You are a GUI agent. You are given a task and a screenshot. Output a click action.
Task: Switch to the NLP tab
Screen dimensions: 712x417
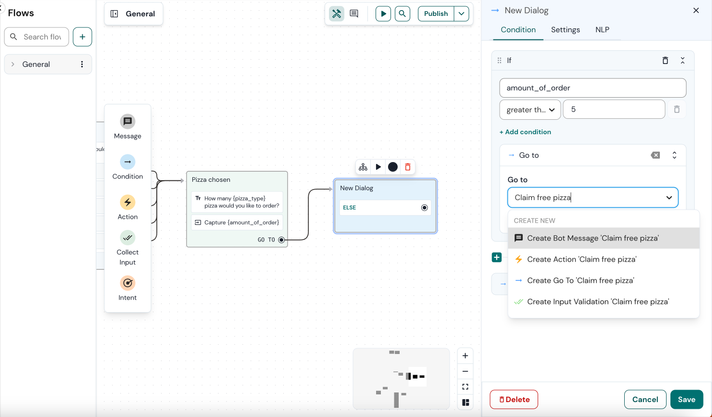click(602, 30)
